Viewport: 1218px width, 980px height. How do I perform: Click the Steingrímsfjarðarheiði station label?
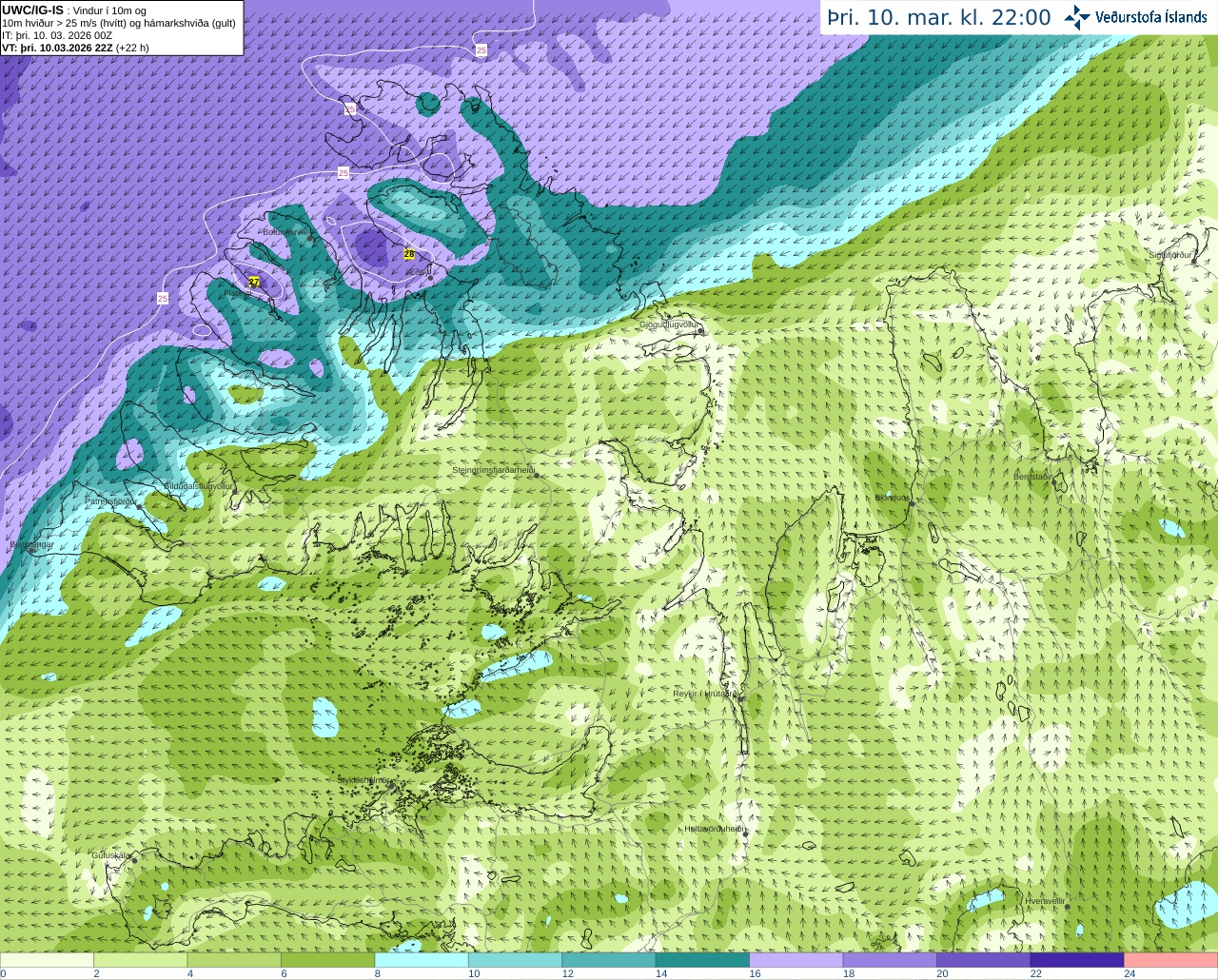(492, 470)
